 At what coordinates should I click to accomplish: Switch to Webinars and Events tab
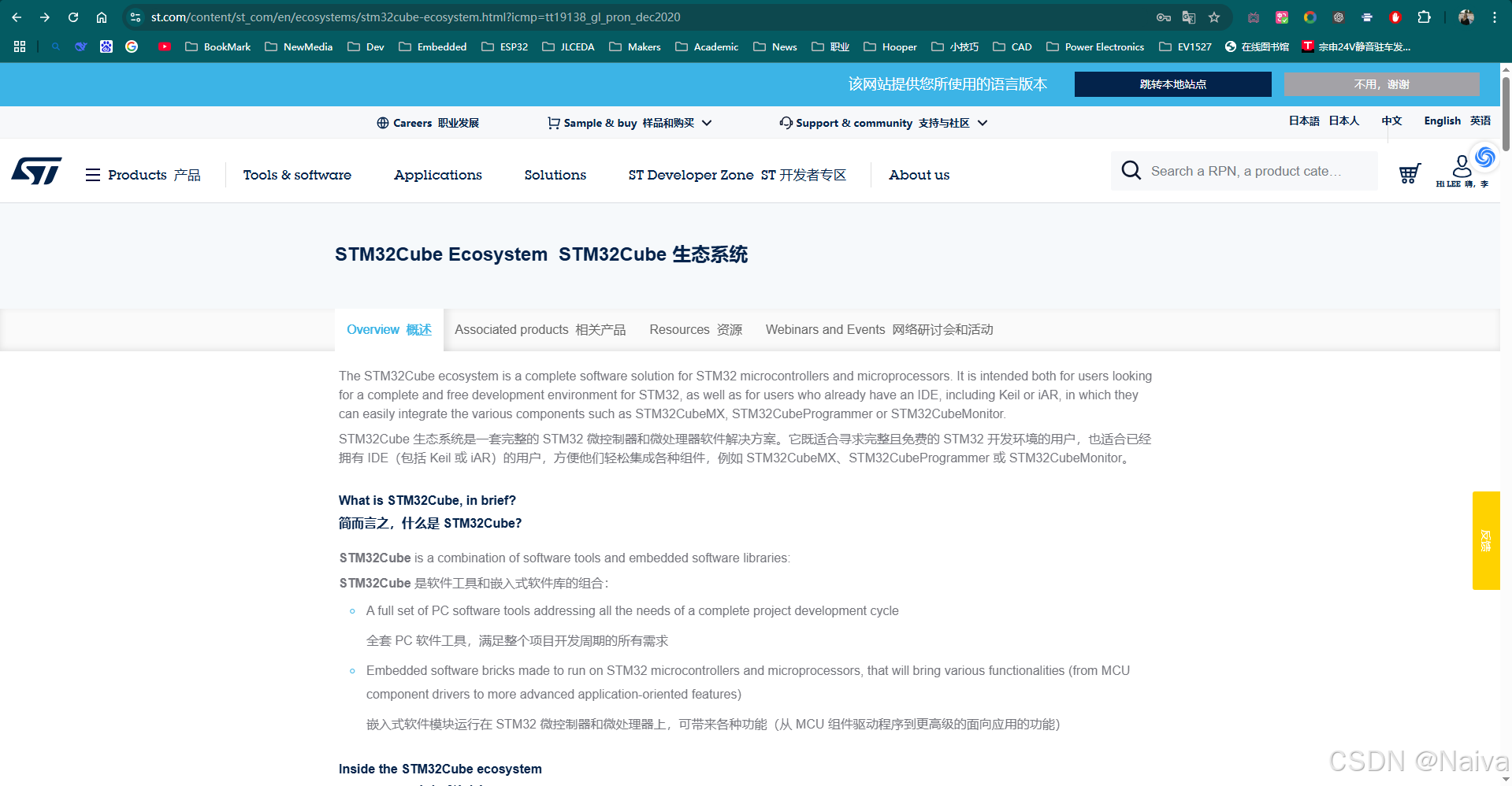click(879, 329)
